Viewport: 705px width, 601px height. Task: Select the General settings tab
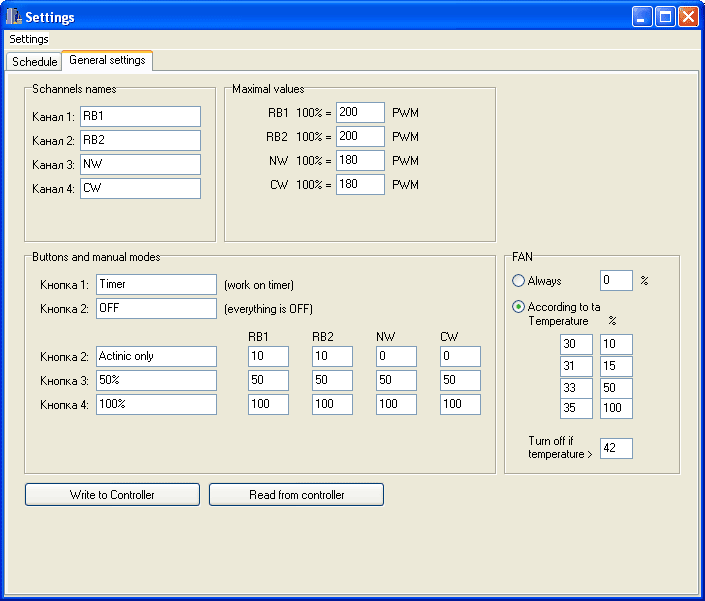(x=107, y=61)
